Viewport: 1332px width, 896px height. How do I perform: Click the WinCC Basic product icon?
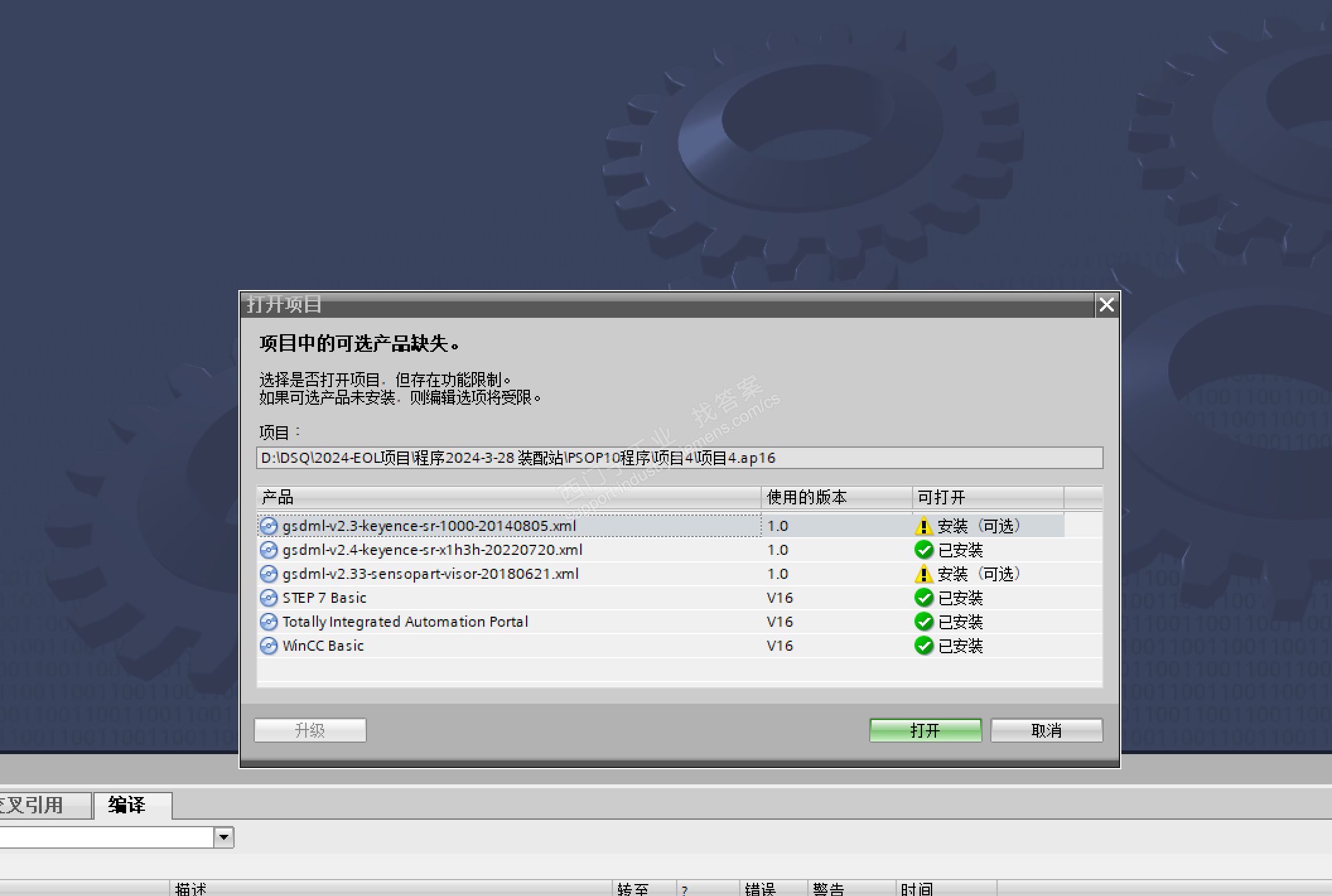point(269,646)
